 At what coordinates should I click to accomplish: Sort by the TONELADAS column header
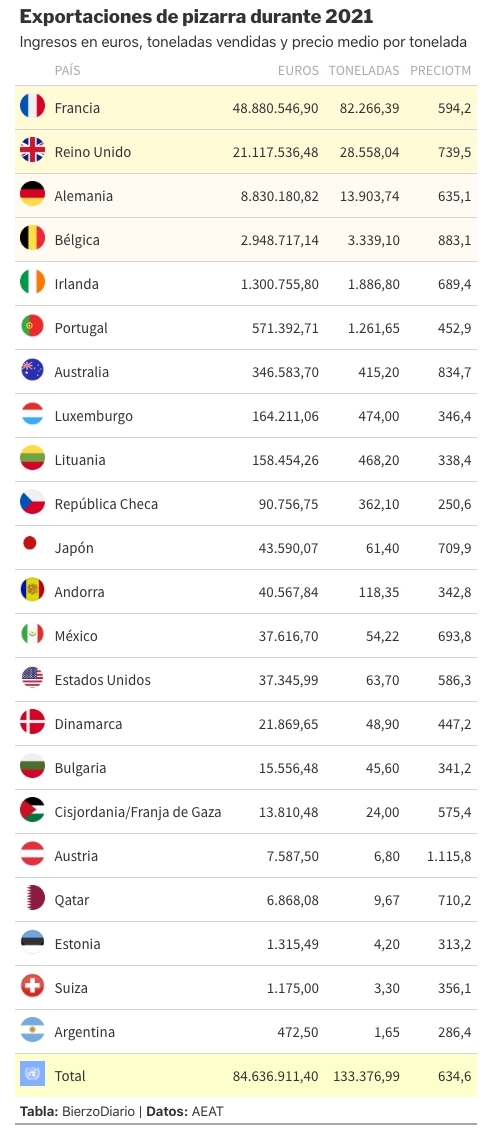point(364,71)
